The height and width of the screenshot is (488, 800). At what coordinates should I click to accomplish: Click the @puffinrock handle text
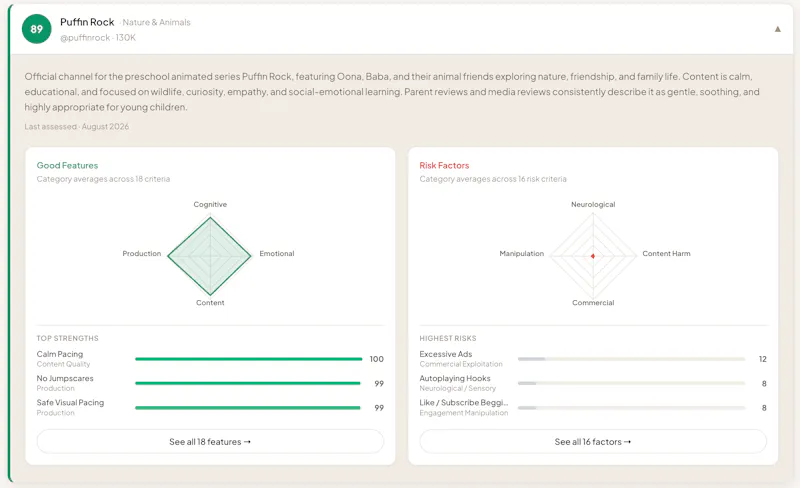(85, 38)
